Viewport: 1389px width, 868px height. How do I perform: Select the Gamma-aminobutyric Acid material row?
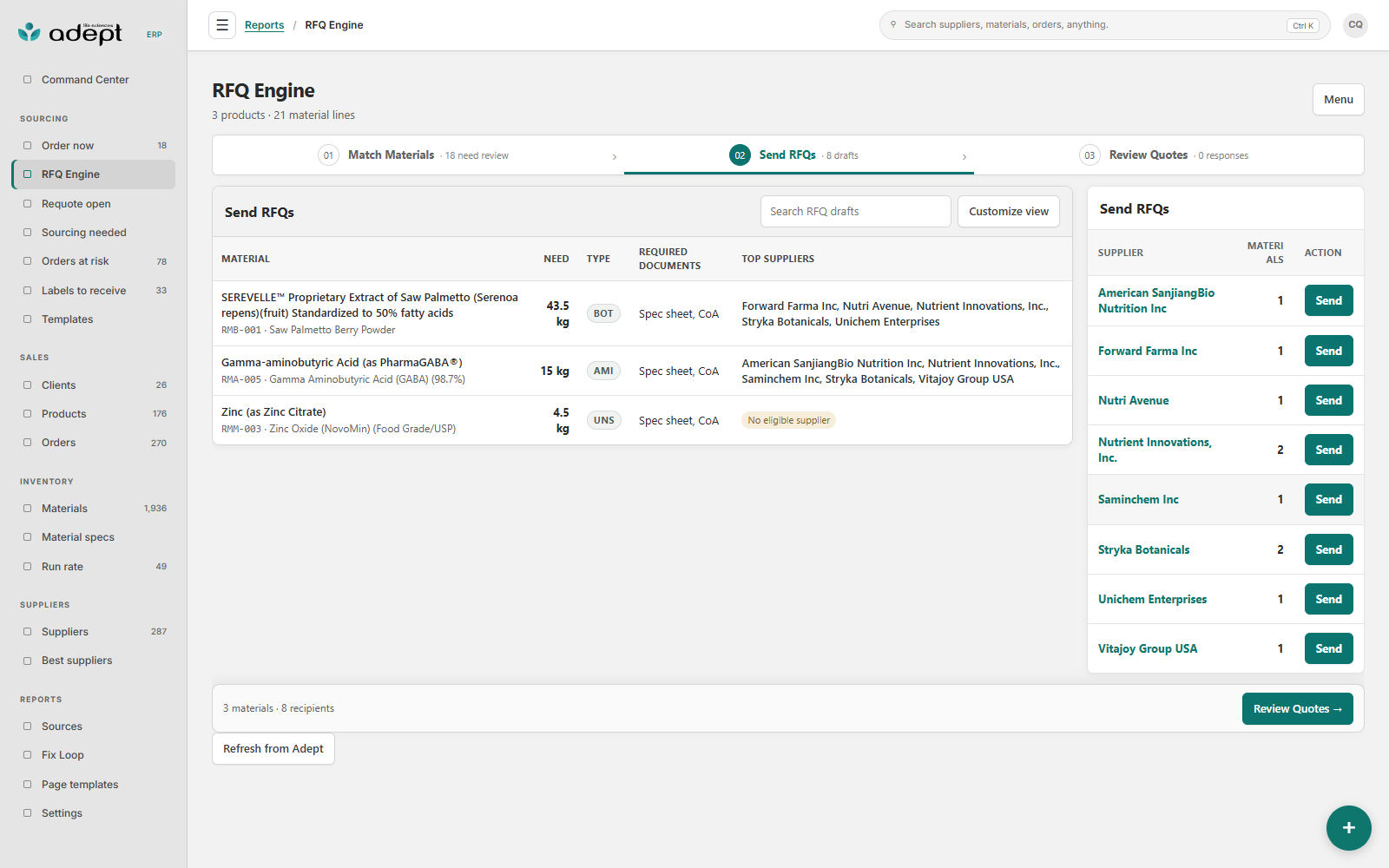(x=642, y=371)
